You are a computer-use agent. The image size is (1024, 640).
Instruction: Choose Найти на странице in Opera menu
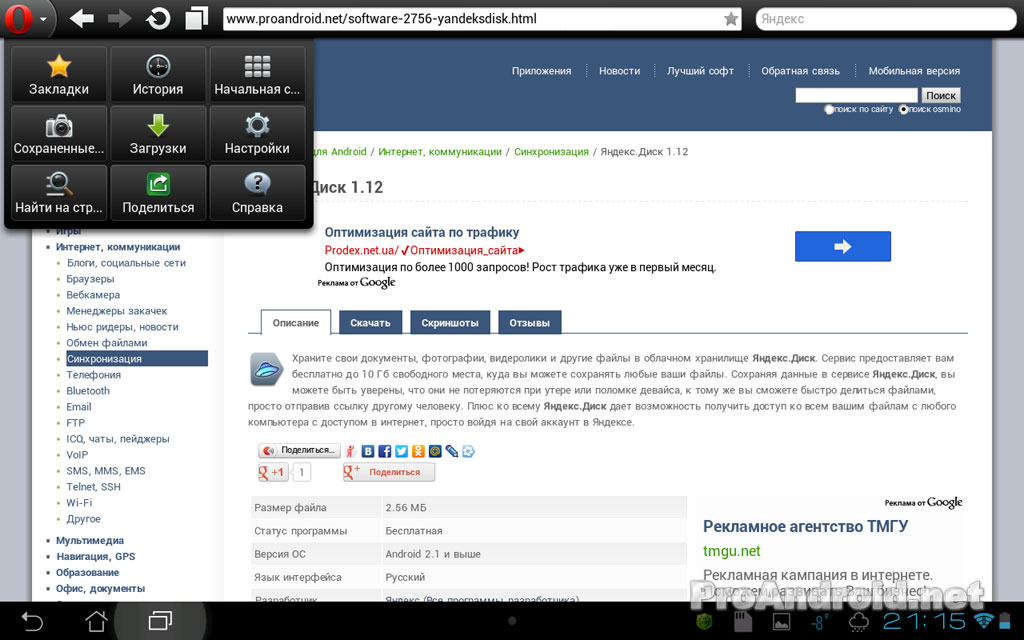tap(59, 193)
